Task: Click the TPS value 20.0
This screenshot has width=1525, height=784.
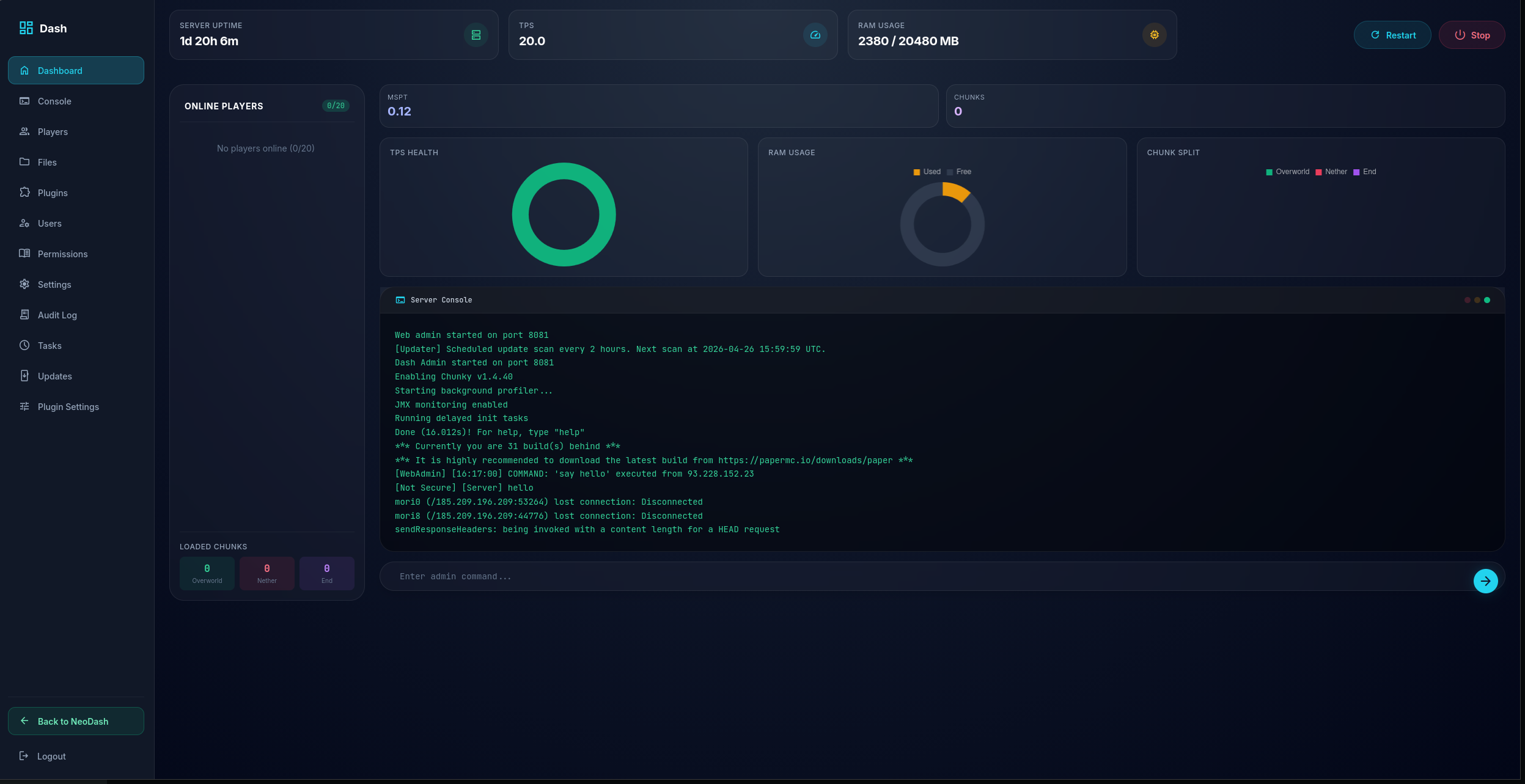Action: (x=532, y=41)
